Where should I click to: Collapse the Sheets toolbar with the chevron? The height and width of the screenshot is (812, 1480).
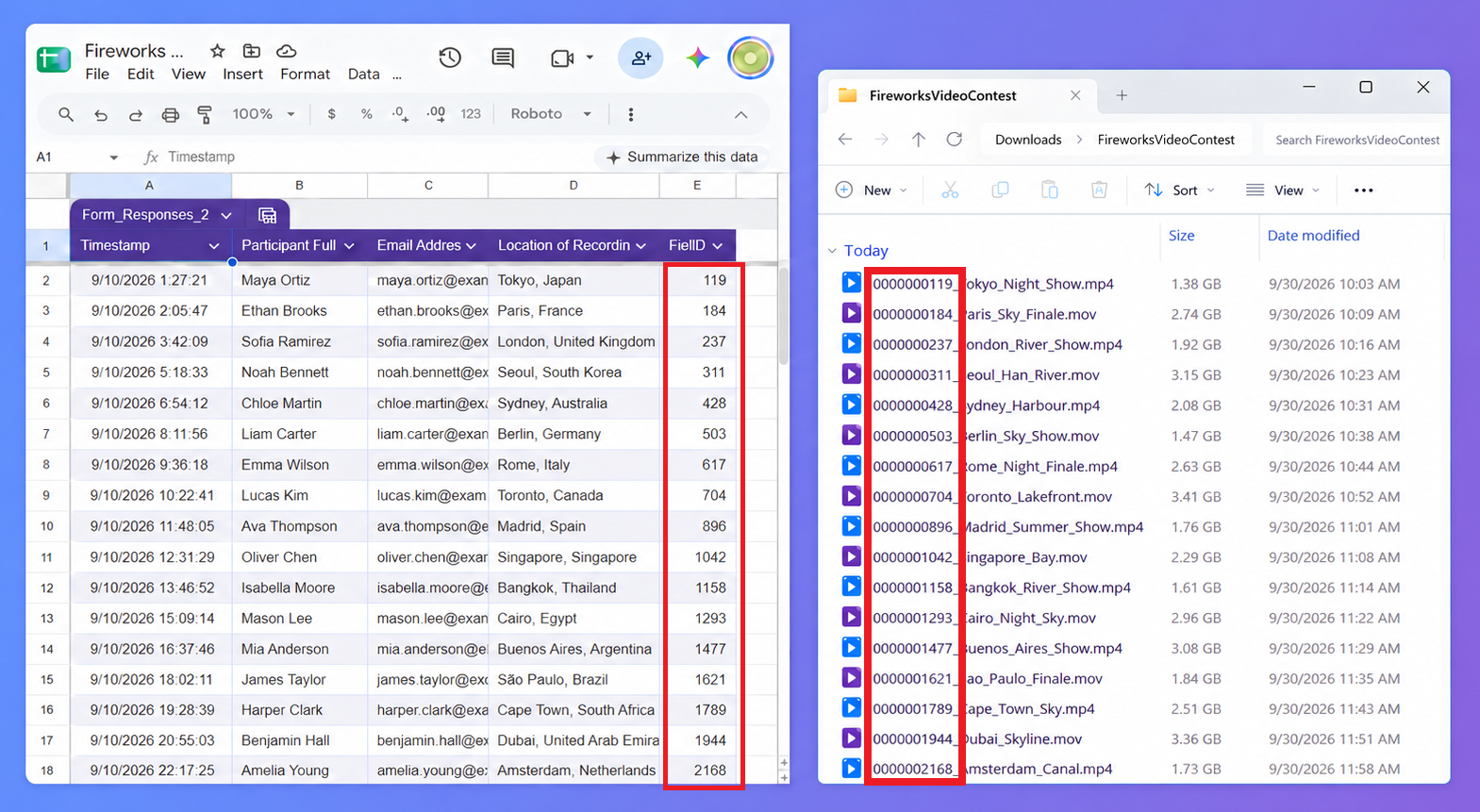point(741,114)
